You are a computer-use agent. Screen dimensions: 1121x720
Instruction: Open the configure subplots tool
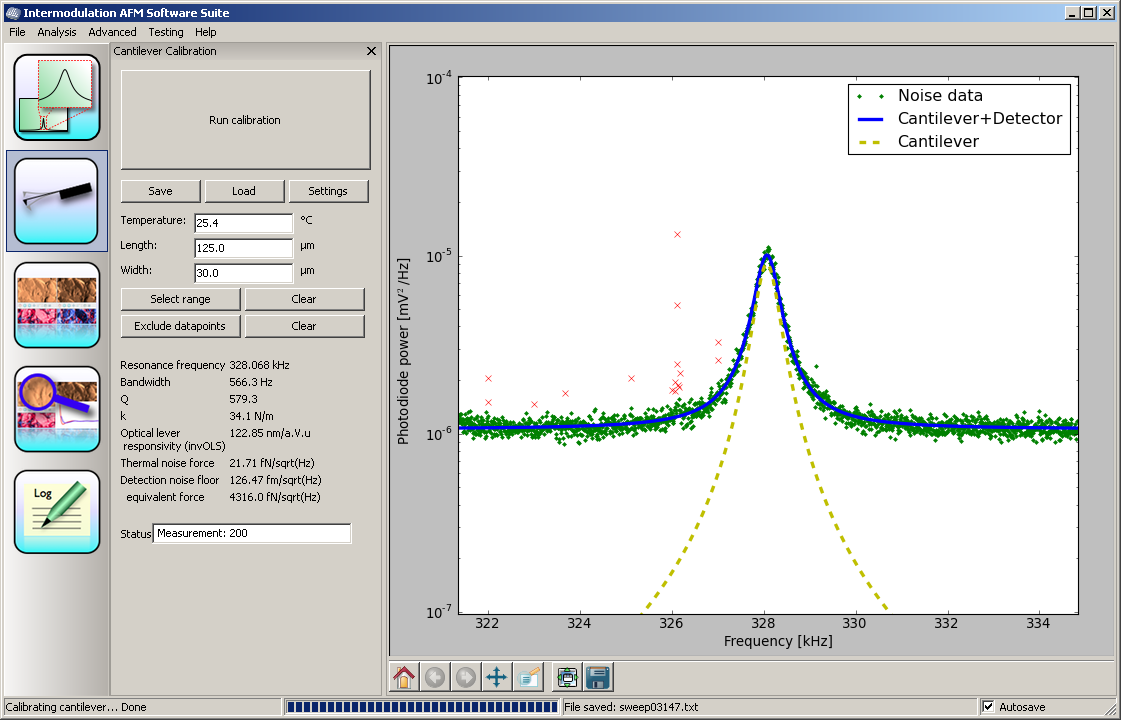click(567, 677)
